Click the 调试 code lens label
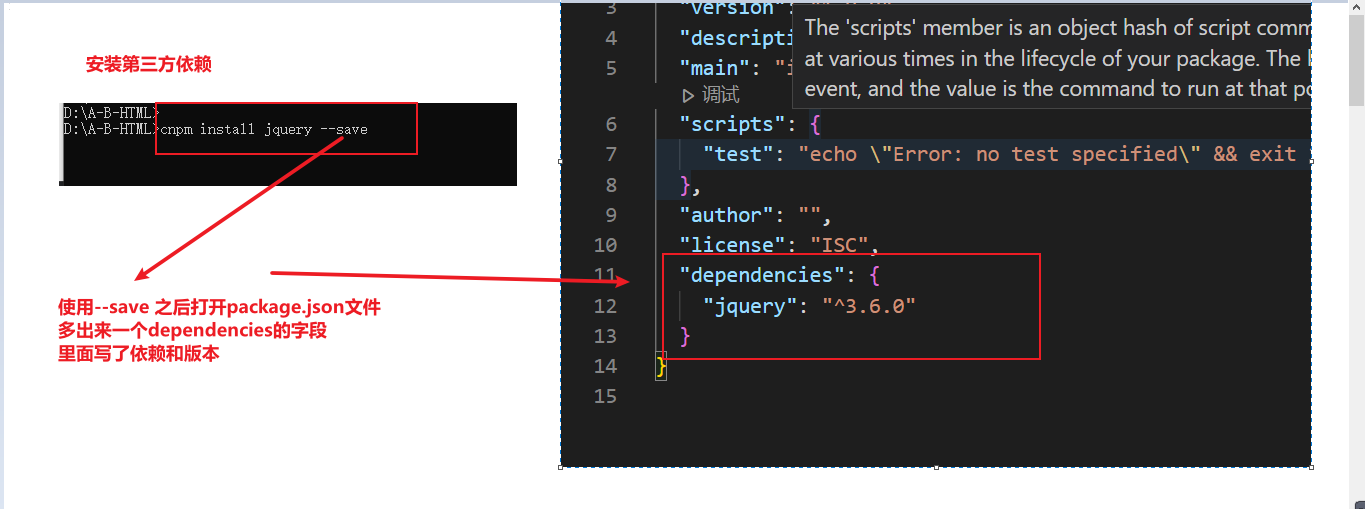This screenshot has width=1365, height=509. point(721,95)
